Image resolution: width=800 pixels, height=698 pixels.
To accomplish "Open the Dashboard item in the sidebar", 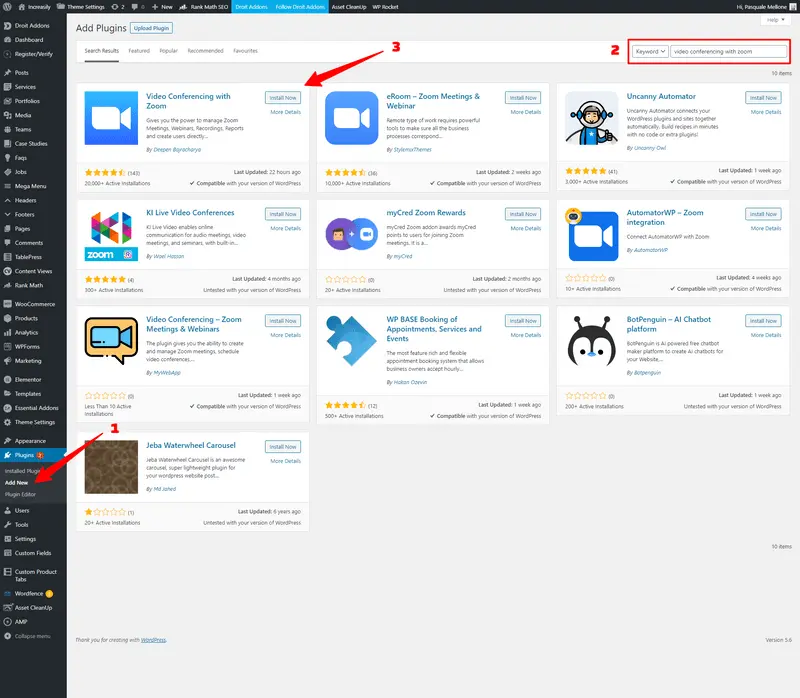I will point(29,39).
